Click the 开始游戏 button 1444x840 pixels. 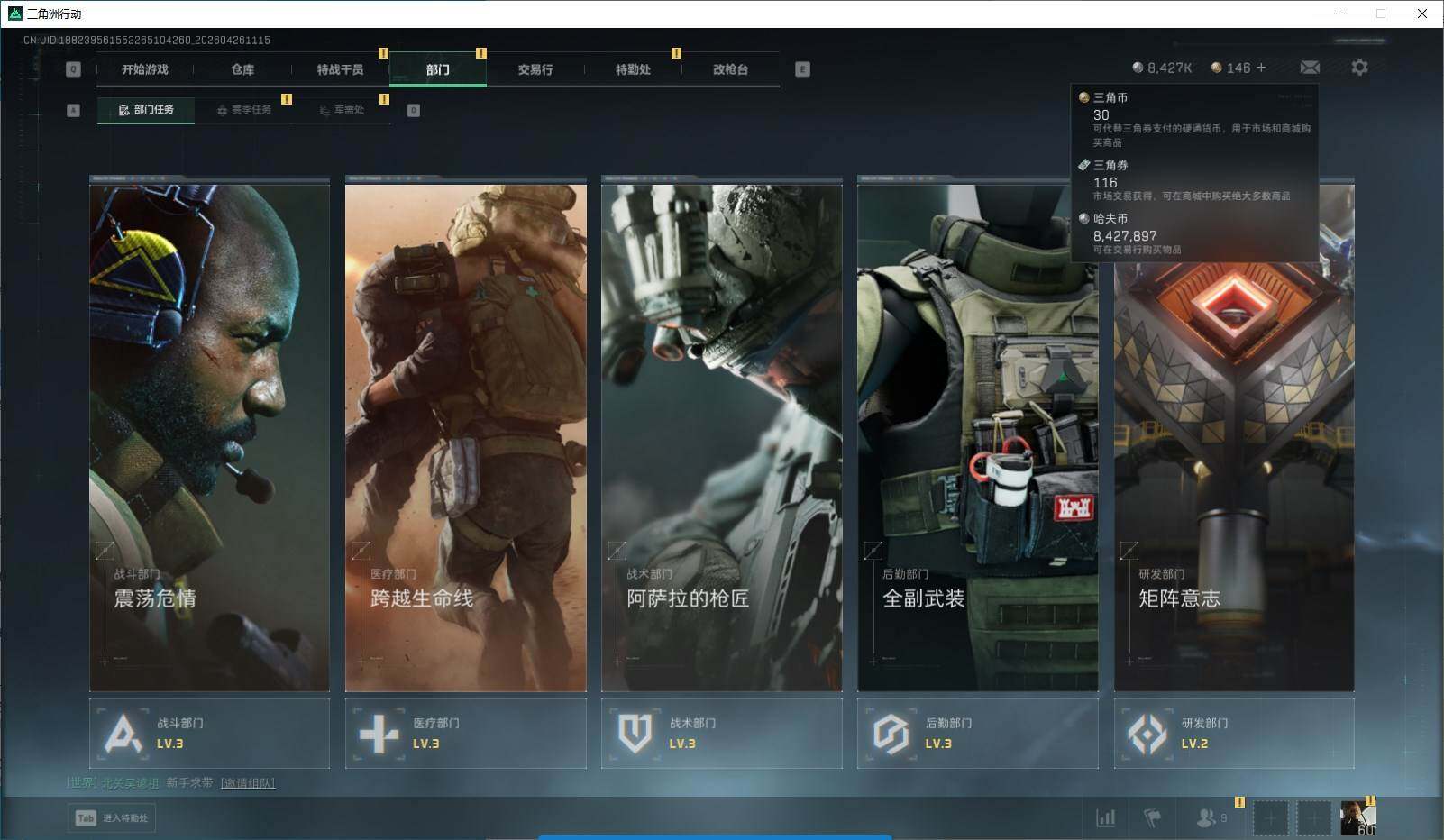pyautogui.click(x=145, y=69)
